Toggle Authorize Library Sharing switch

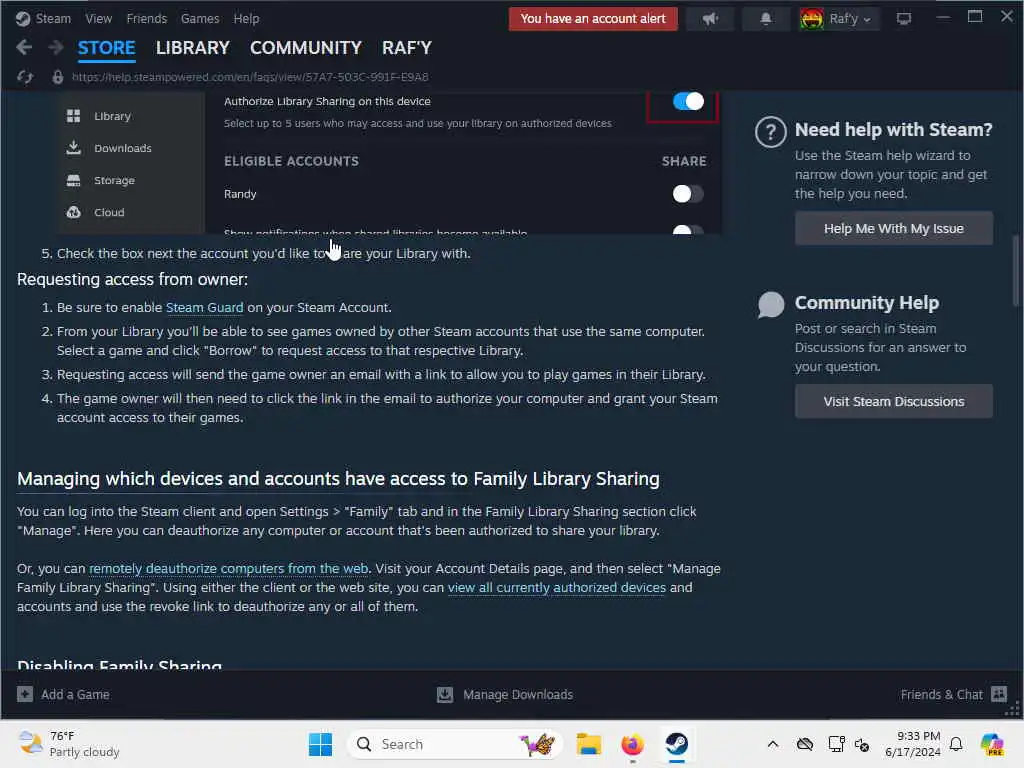(688, 101)
